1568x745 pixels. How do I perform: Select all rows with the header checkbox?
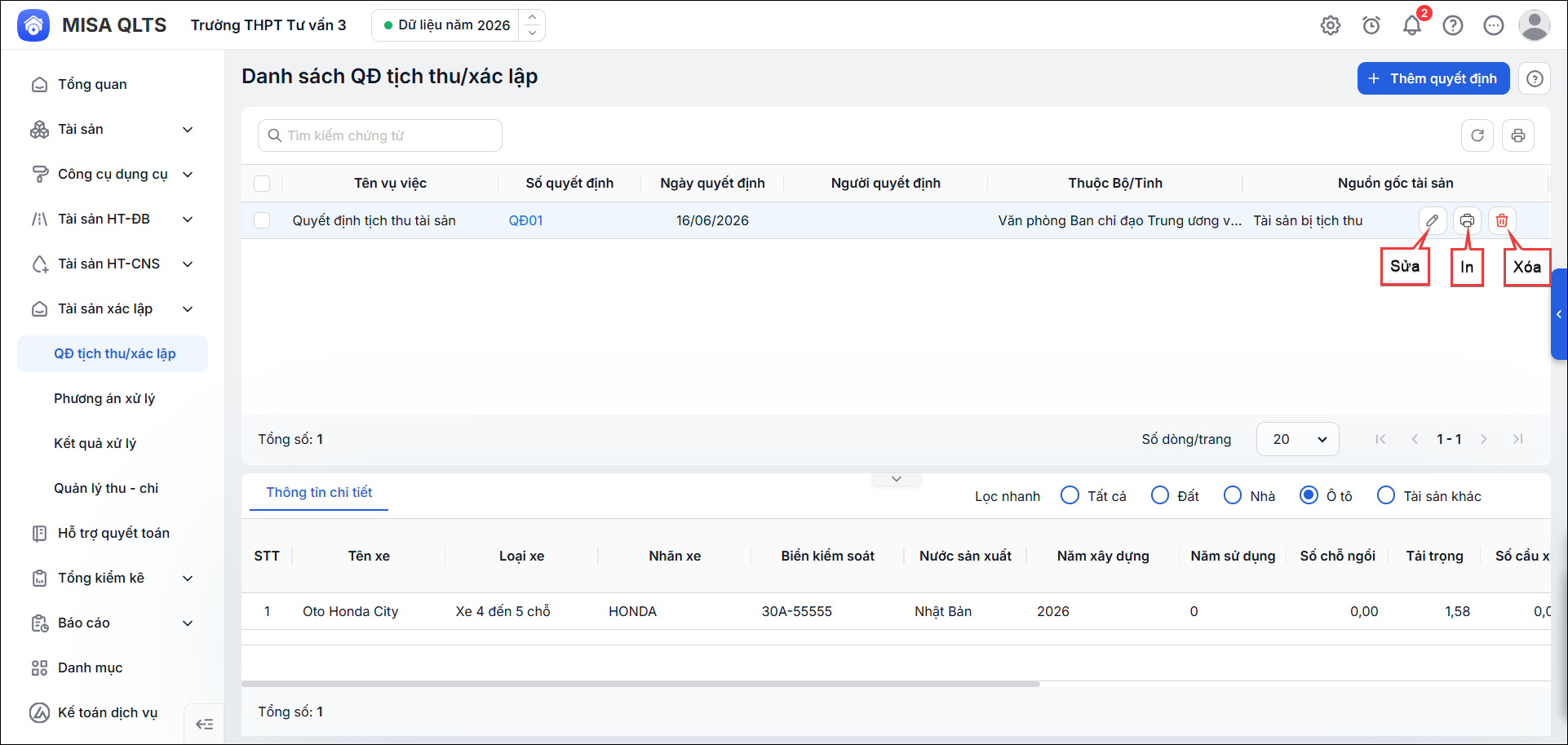(262, 184)
